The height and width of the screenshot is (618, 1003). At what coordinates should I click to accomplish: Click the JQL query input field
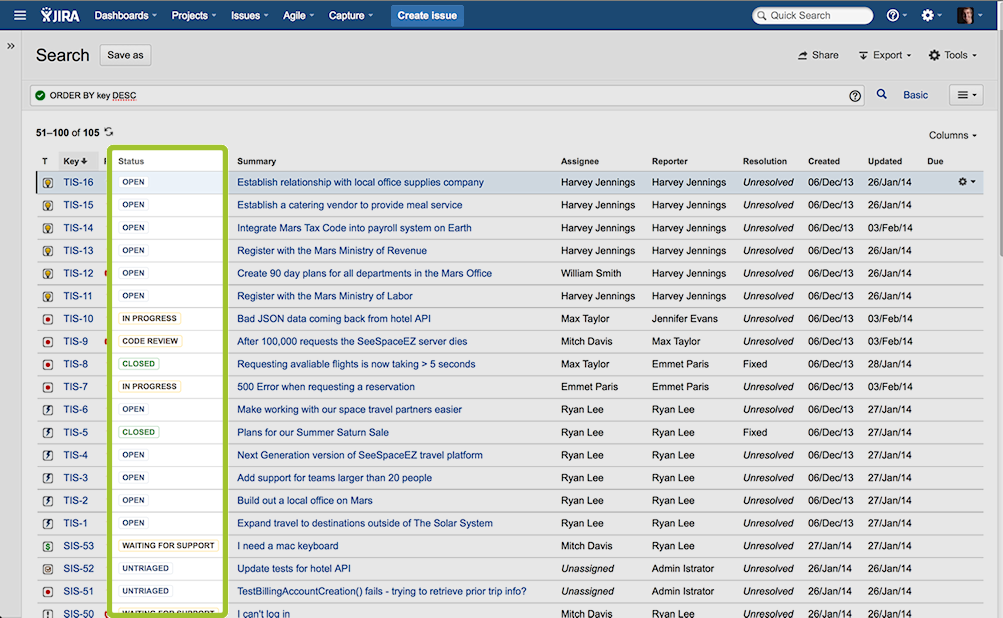tap(446, 95)
